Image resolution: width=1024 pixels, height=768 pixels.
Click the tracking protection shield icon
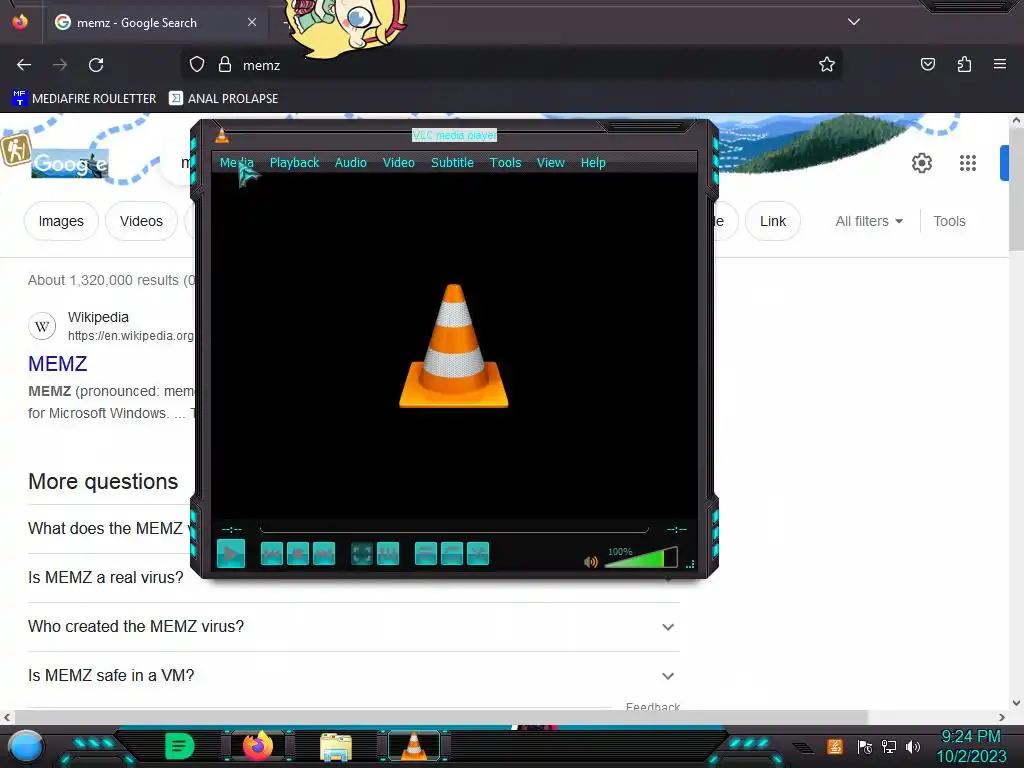197,65
